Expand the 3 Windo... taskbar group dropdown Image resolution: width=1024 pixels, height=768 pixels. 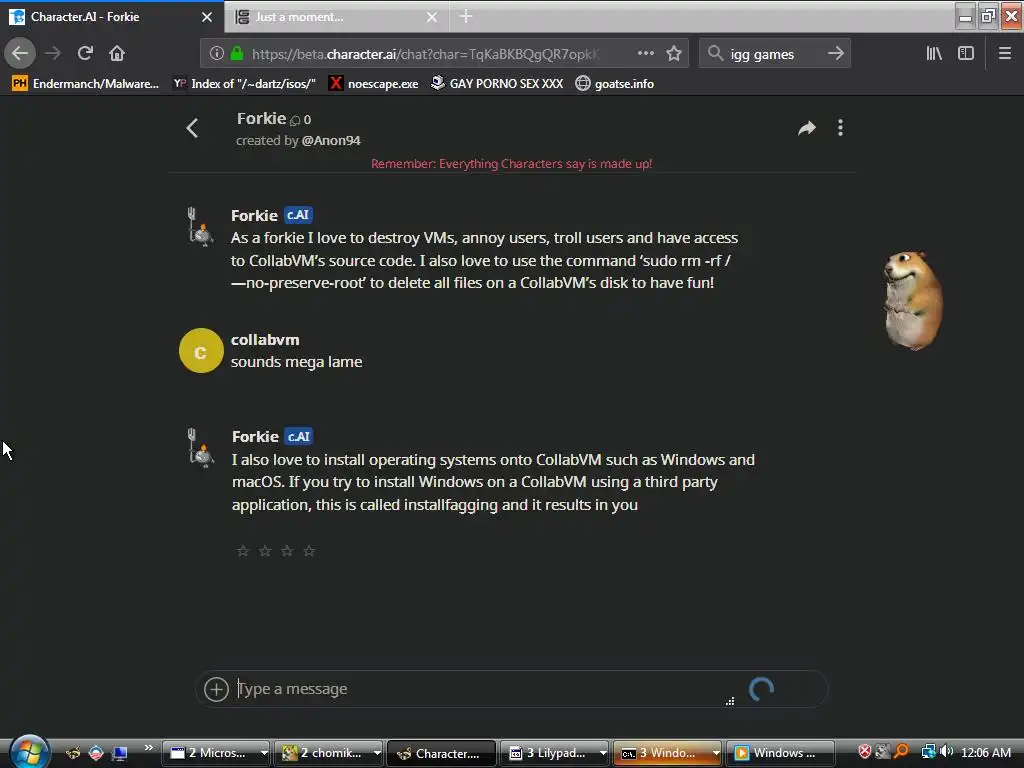(x=716, y=753)
